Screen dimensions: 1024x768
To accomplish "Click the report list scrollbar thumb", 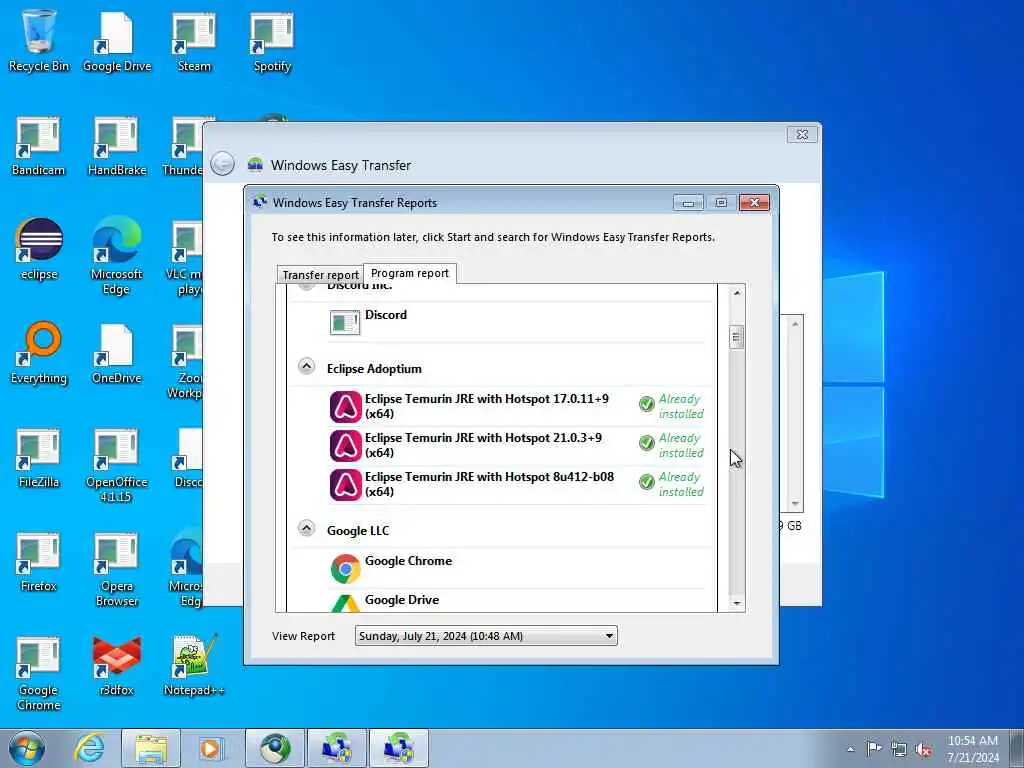I will tap(736, 337).
